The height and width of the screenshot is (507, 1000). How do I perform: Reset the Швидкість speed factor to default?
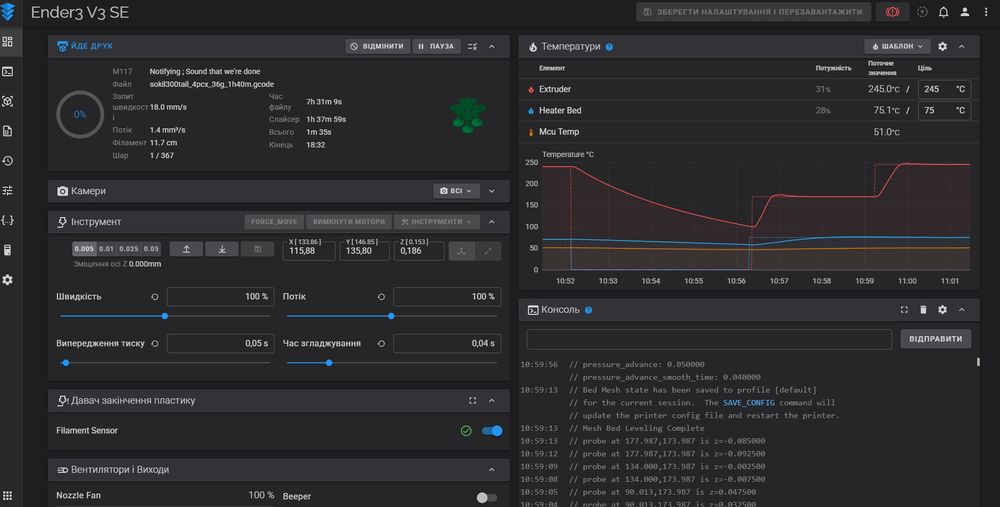[x=155, y=297]
